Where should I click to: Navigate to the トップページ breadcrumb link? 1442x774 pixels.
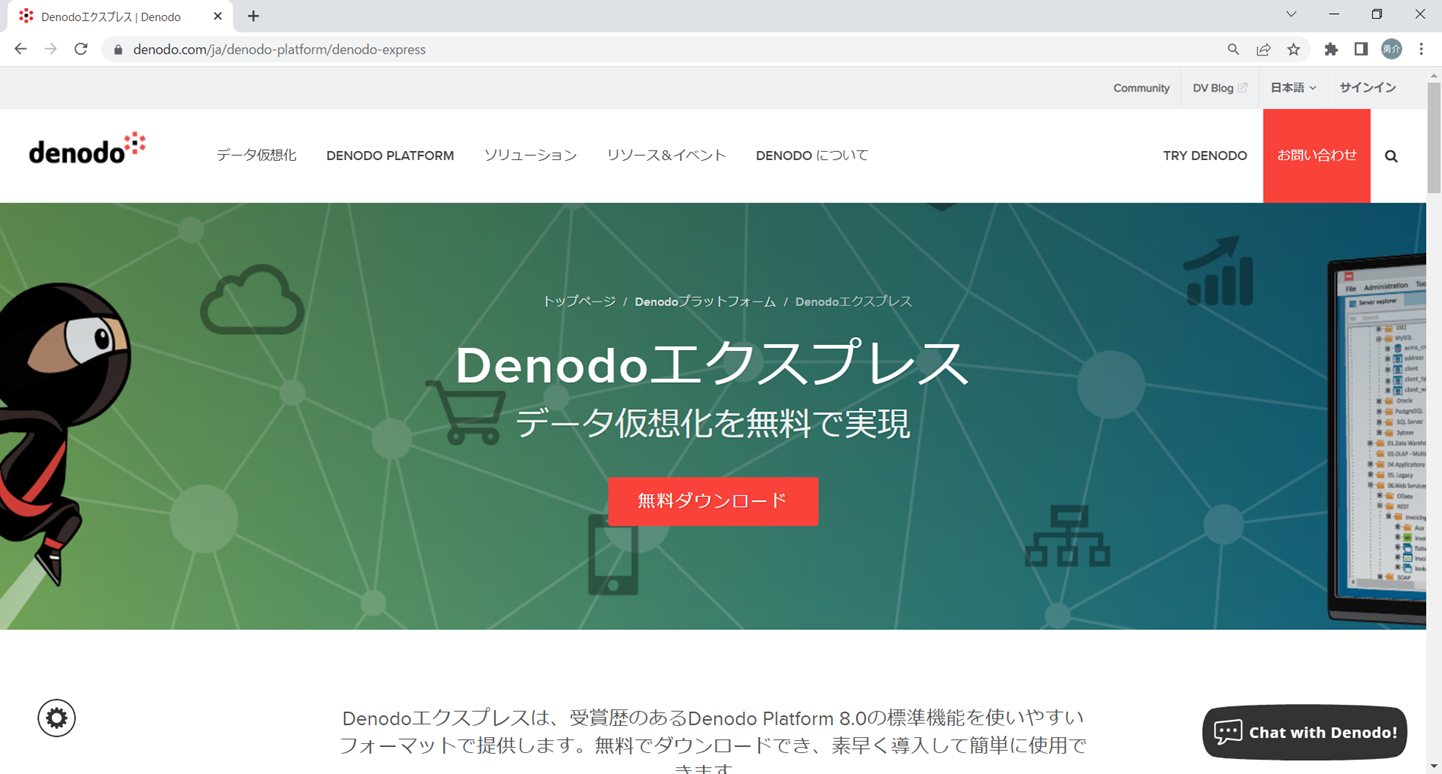click(579, 300)
